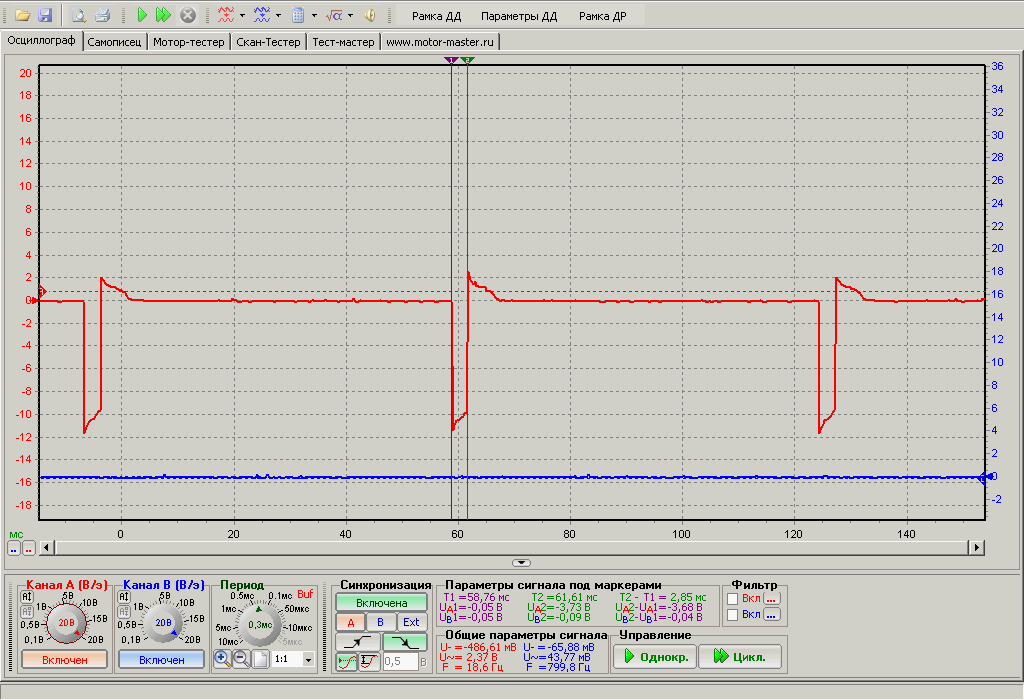The image size is (1024, 700).
Task: Open the Скан-Тестер tab
Action: point(268,42)
